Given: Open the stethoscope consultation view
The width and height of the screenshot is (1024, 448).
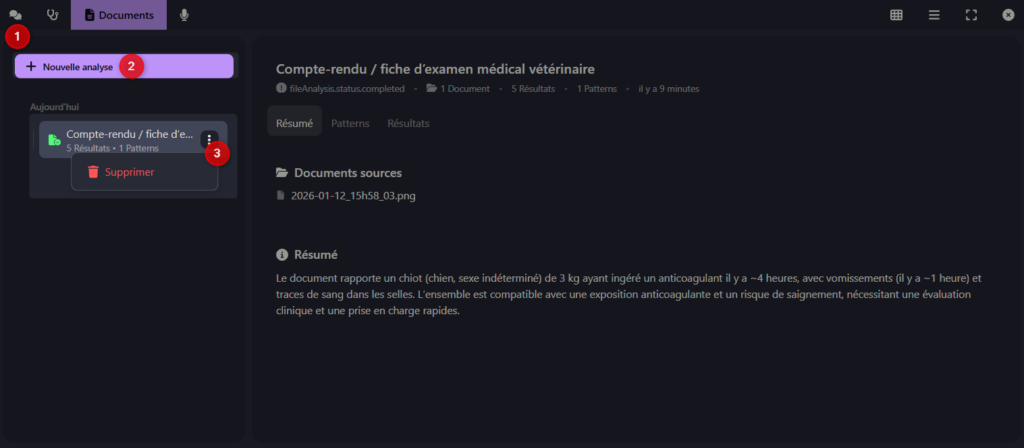Looking at the screenshot, I should click(x=52, y=15).
